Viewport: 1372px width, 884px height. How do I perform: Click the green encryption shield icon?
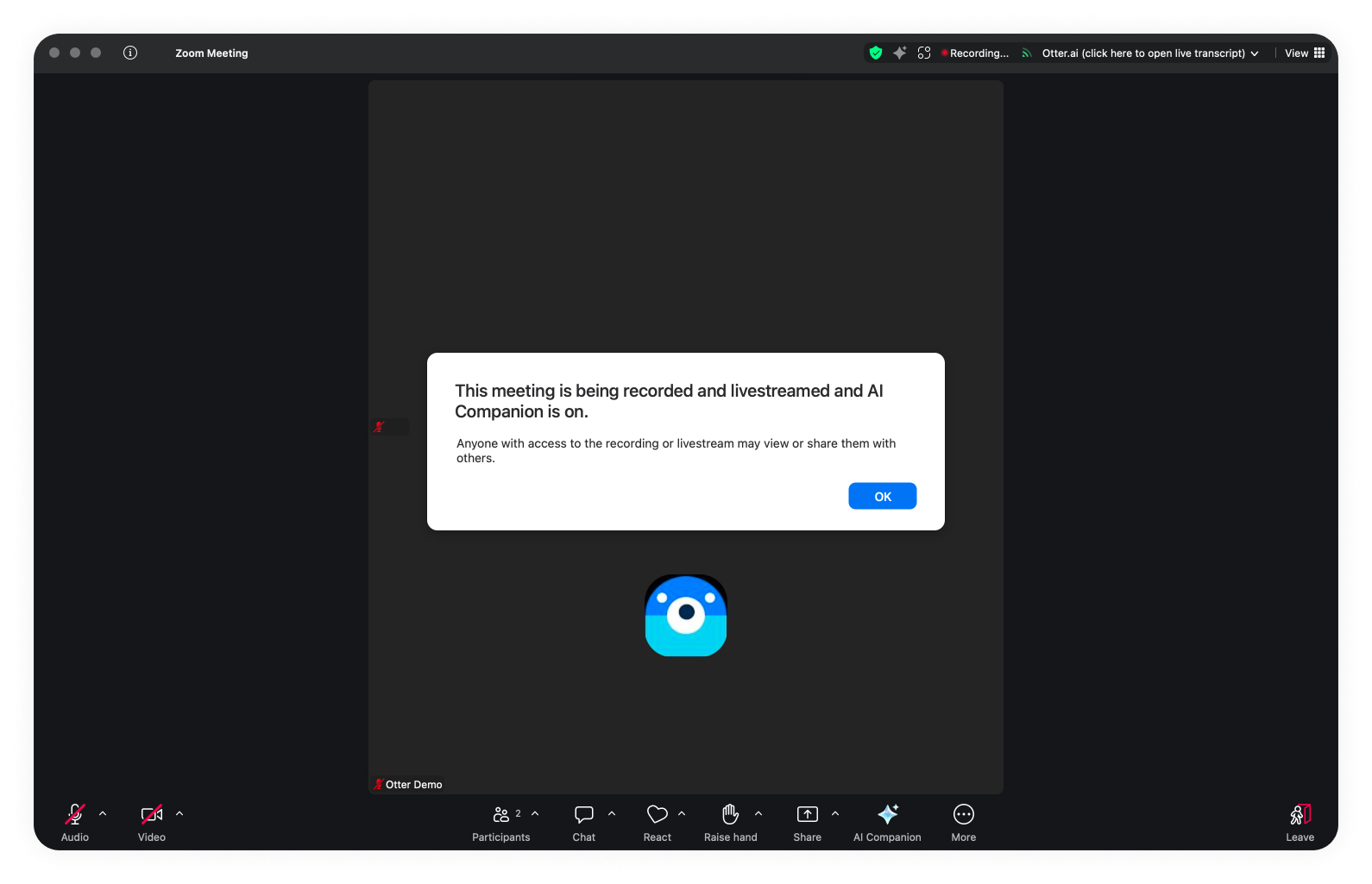click(876, 53)
